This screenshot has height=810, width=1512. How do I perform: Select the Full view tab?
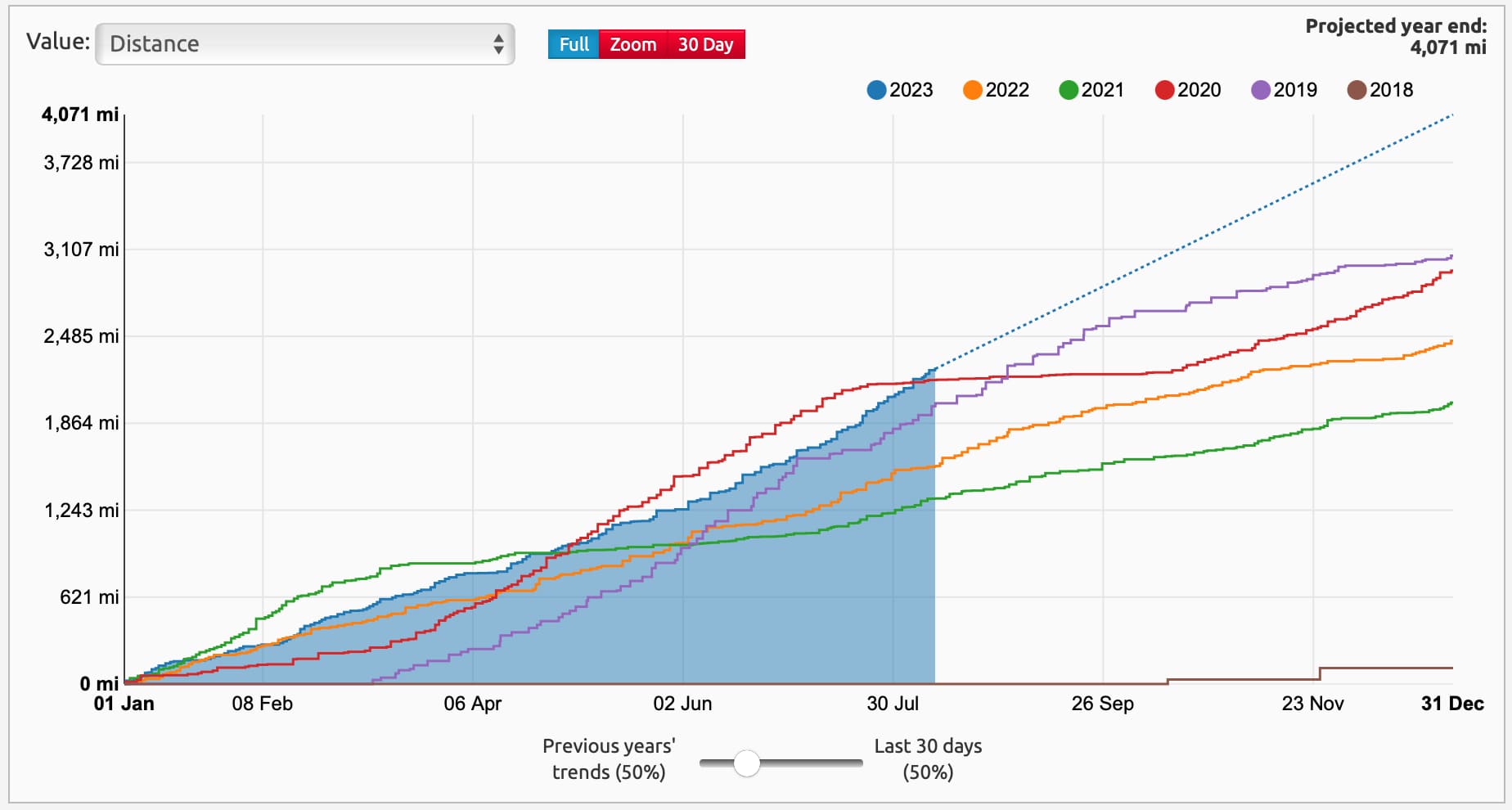pyautogui.click(x=574, y=44)
